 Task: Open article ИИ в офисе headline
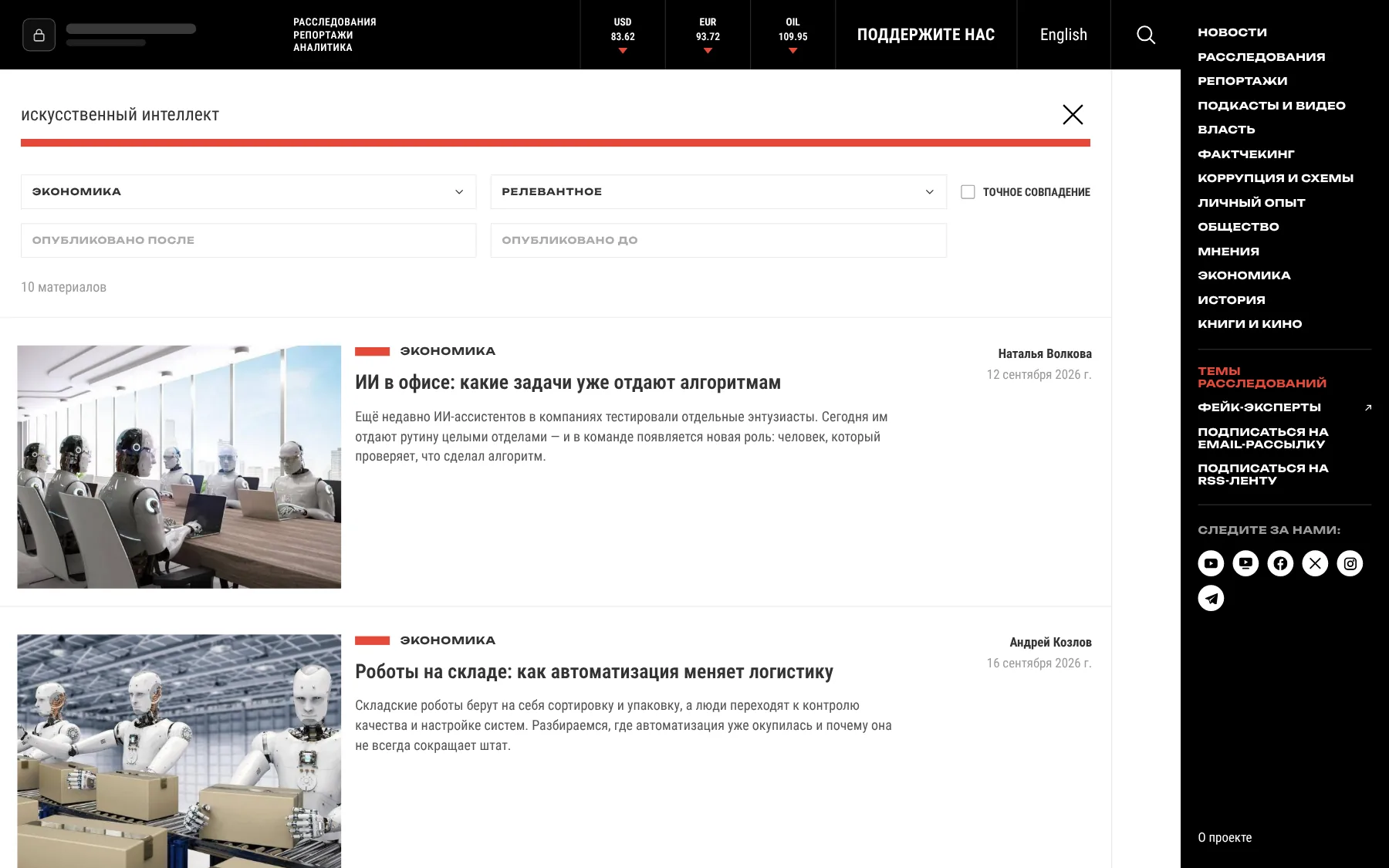[x=568, y=383]
